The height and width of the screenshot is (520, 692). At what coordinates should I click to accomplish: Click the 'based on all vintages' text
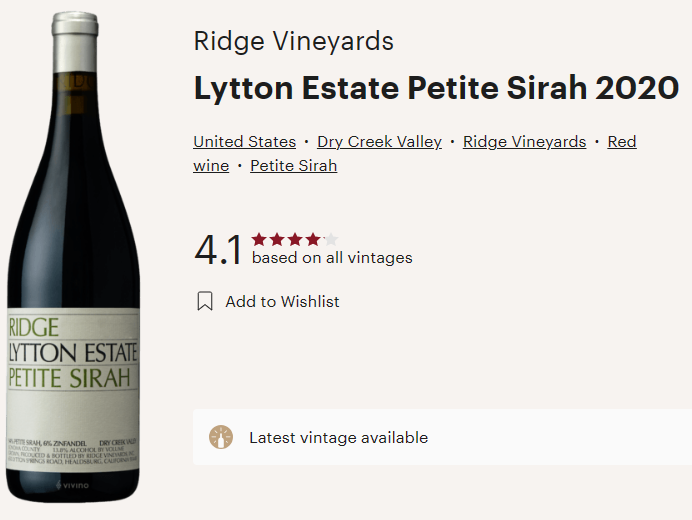332,258
